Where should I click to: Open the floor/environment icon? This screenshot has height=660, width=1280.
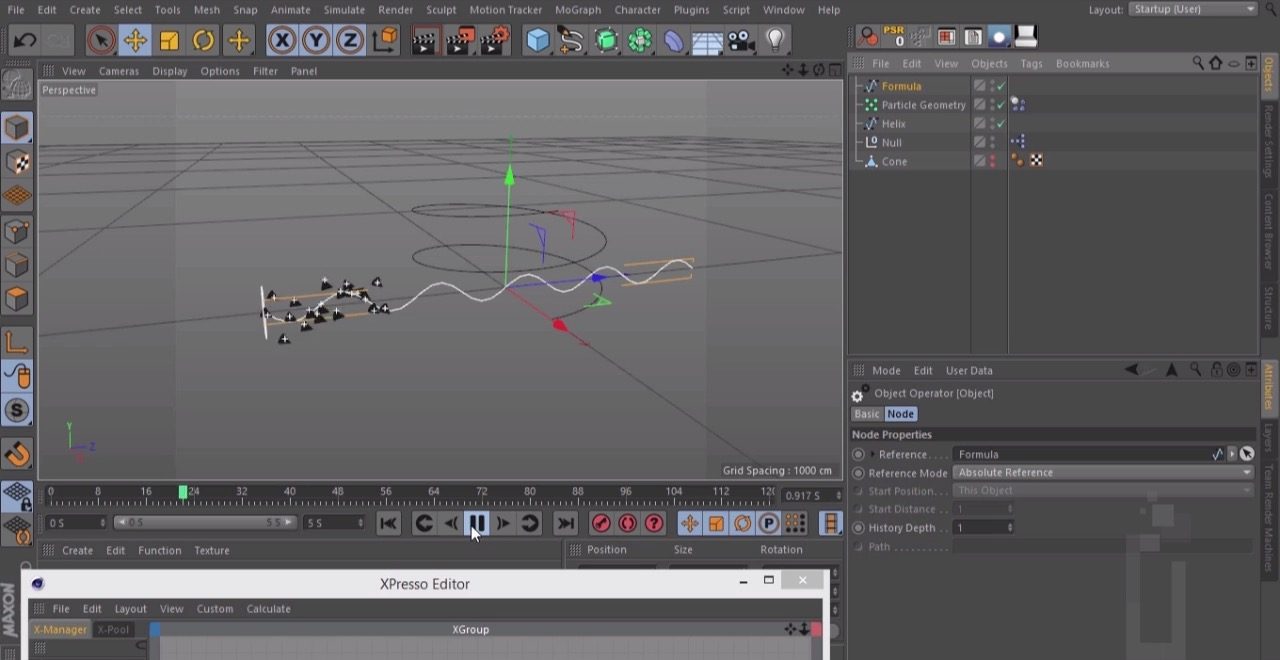click(707, 41)
